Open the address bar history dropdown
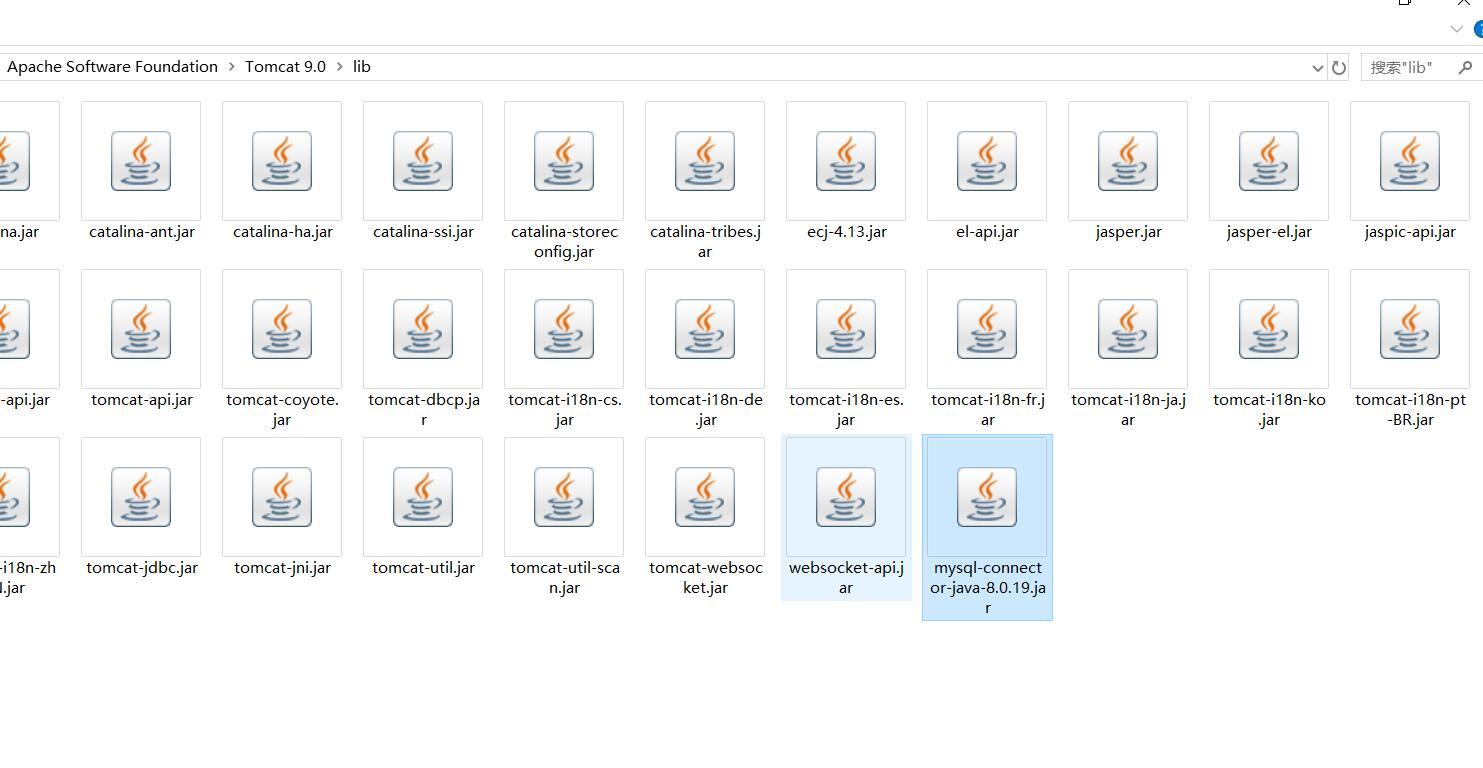1483x768 pixels. [1317, 67]
